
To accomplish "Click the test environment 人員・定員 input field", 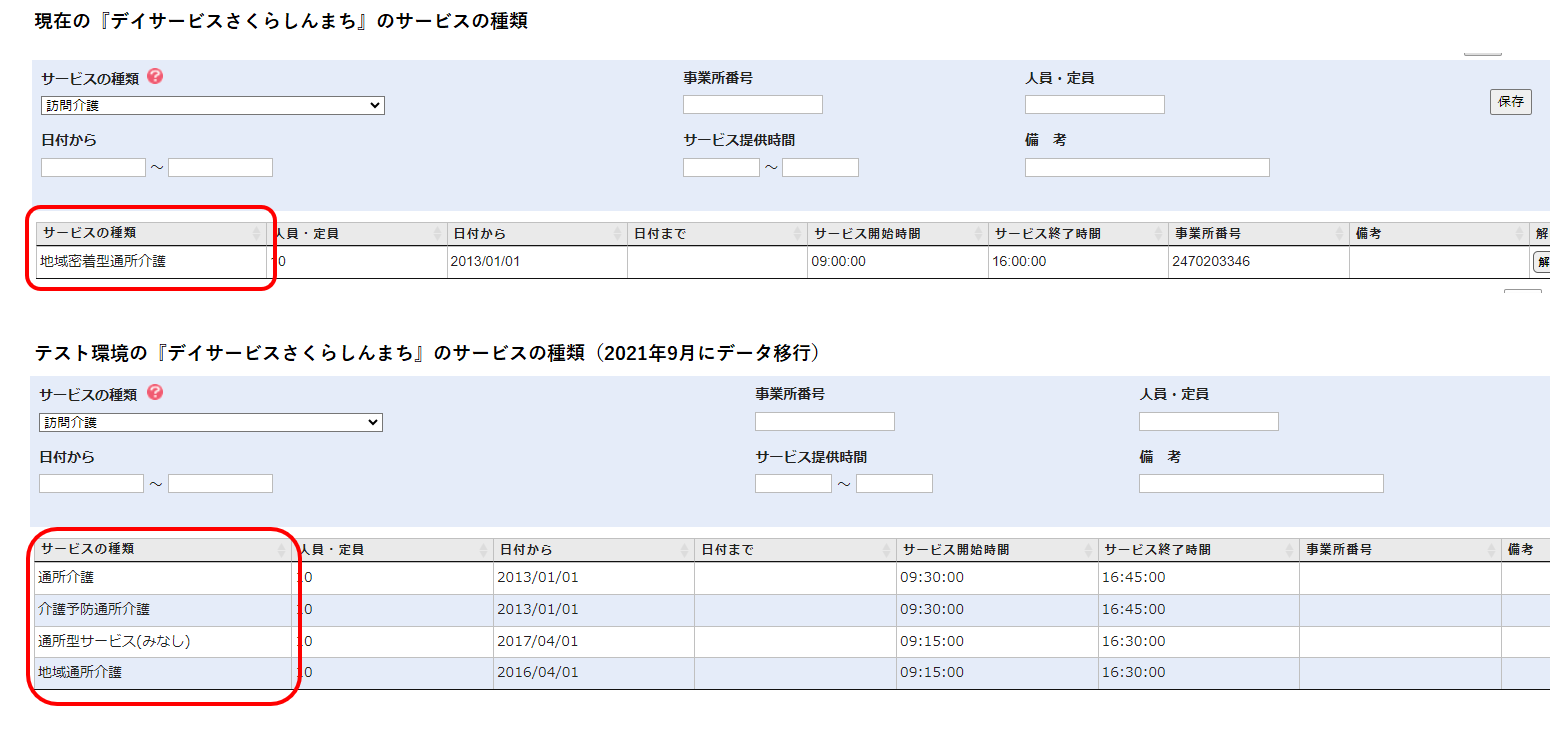I will [1208, 422].
